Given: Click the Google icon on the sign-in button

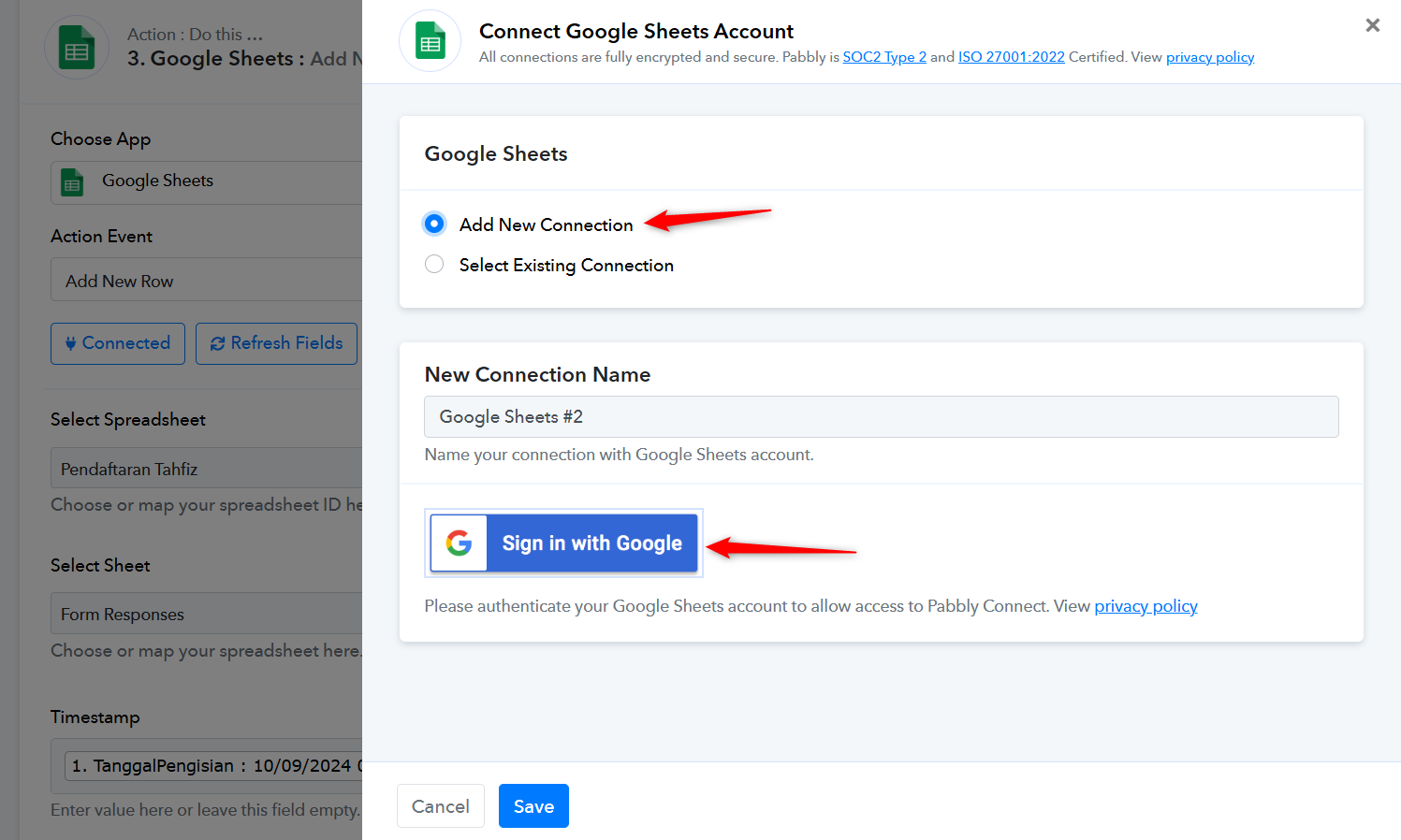Looking at the screenshot, I should pos(459,543).
